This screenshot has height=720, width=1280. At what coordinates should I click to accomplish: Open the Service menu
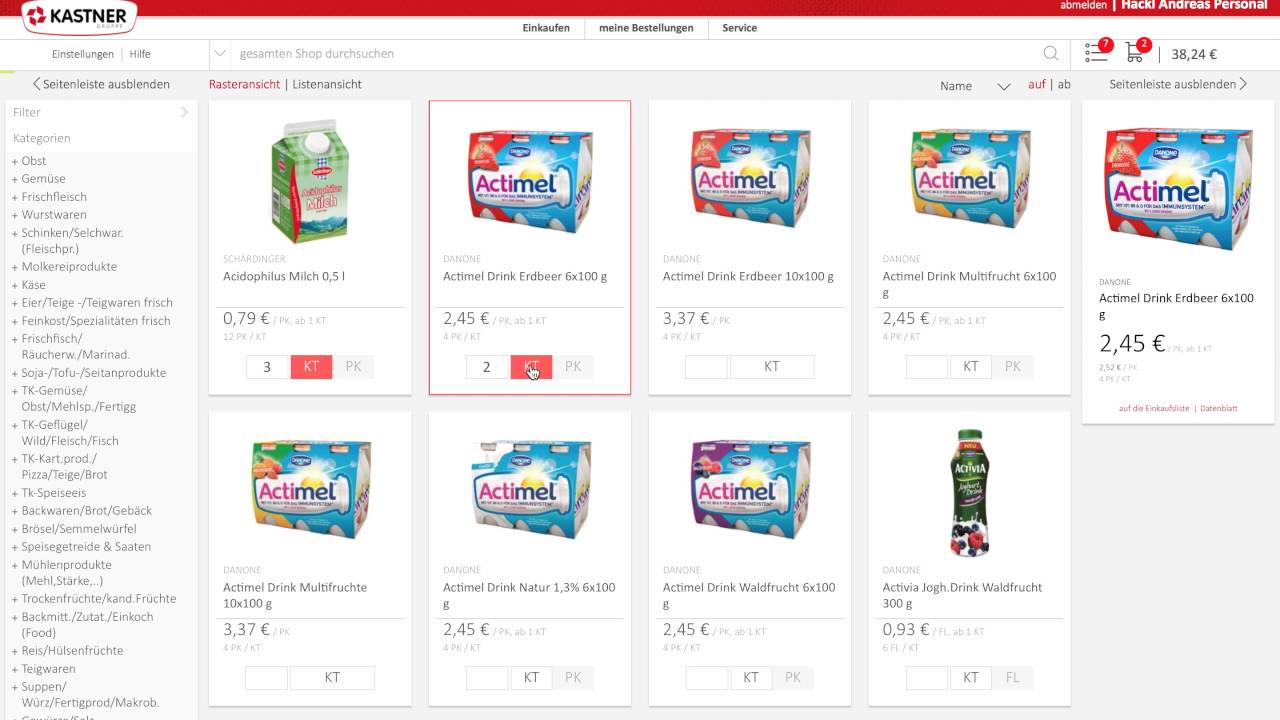740,28
